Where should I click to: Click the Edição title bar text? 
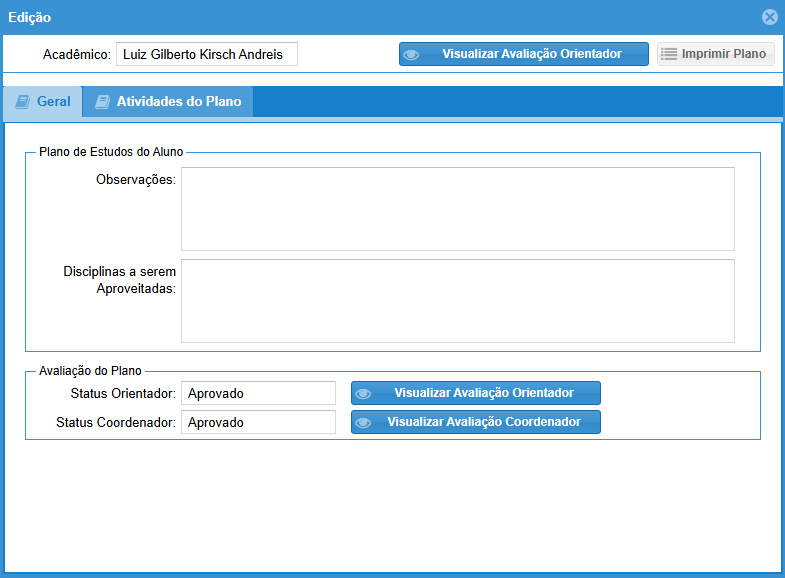30,17
